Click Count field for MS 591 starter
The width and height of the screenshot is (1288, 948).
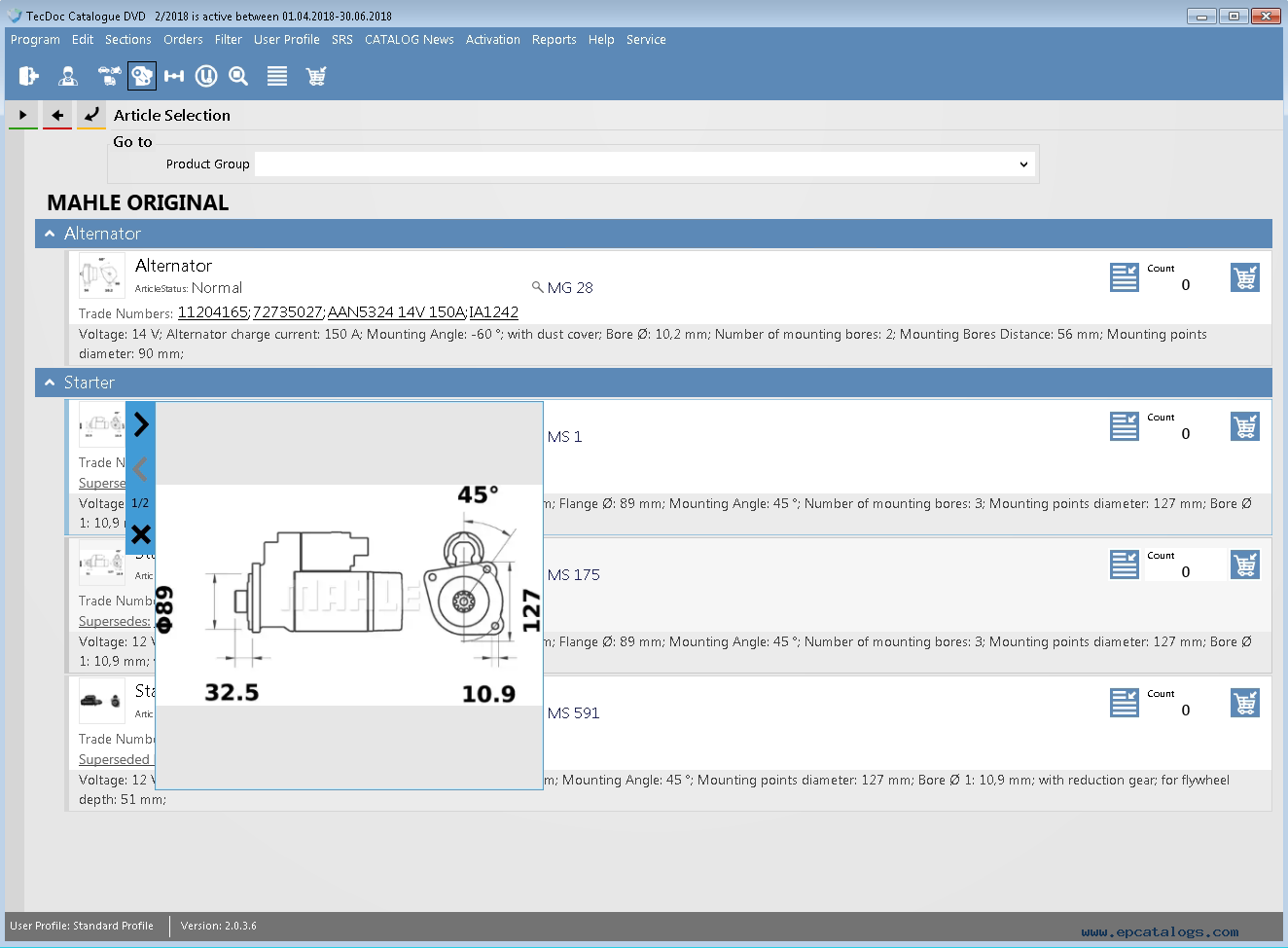tap(1184, 711)
